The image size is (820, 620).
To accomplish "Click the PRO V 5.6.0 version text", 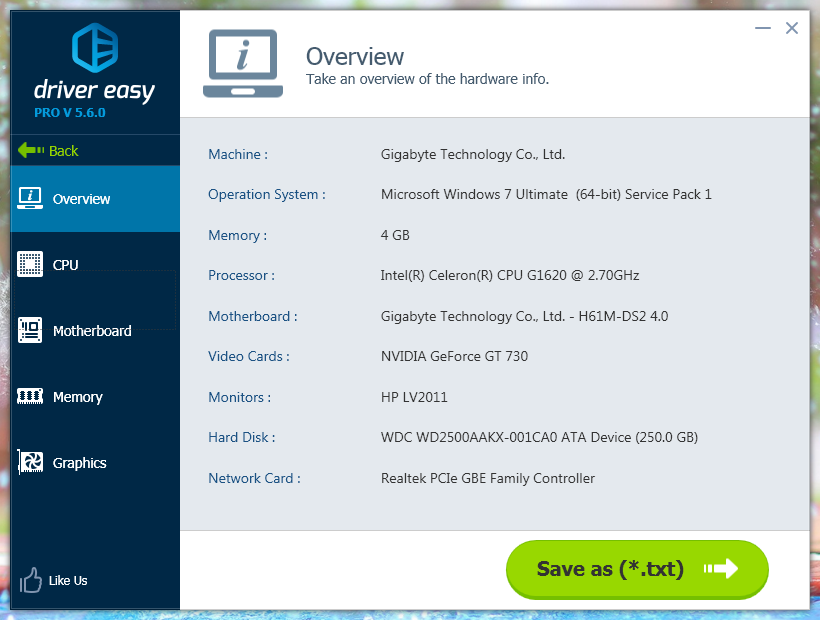I will point(70,112).
